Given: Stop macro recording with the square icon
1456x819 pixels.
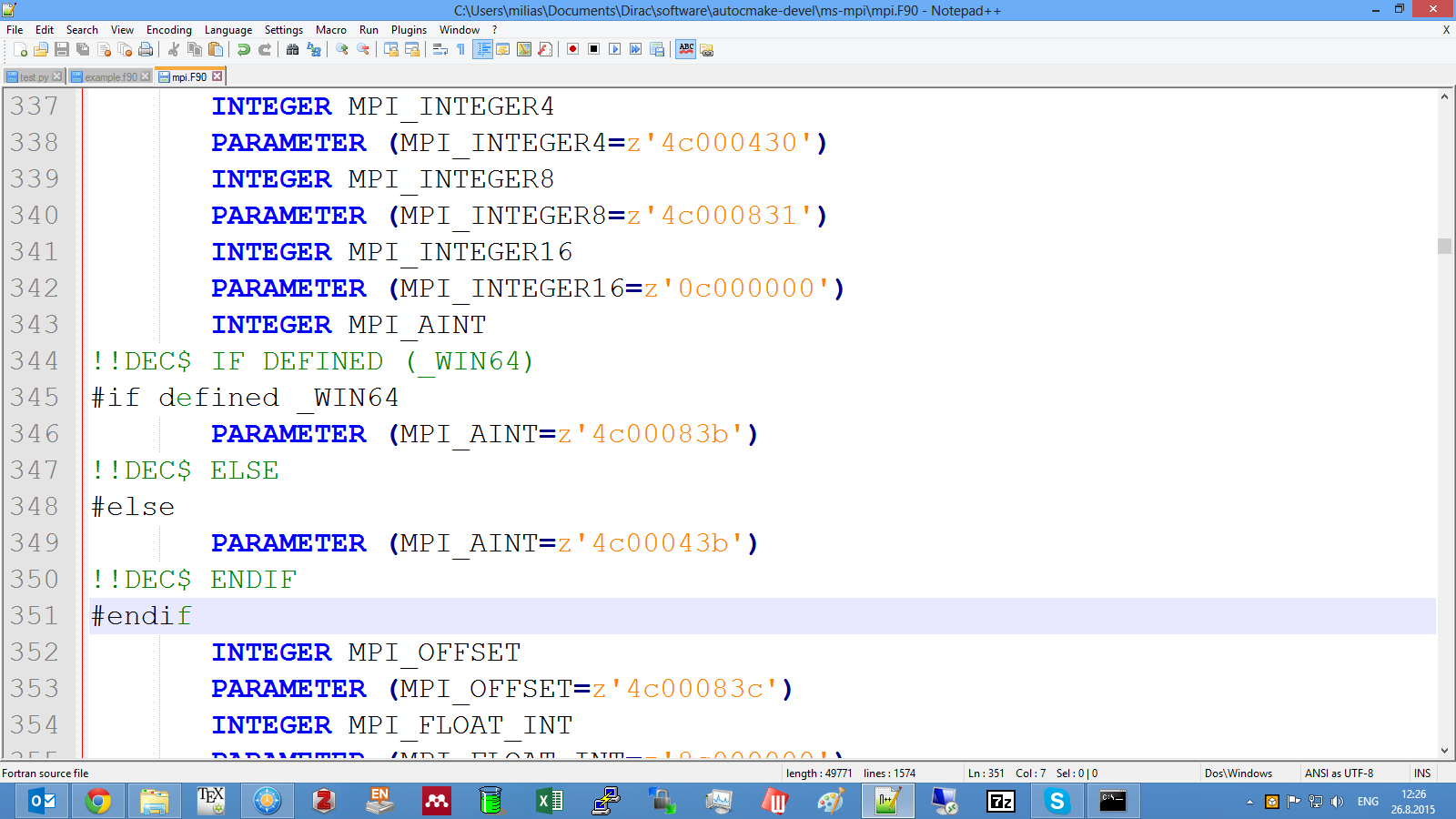Looking at the screenshot, I should click(594, 49).
